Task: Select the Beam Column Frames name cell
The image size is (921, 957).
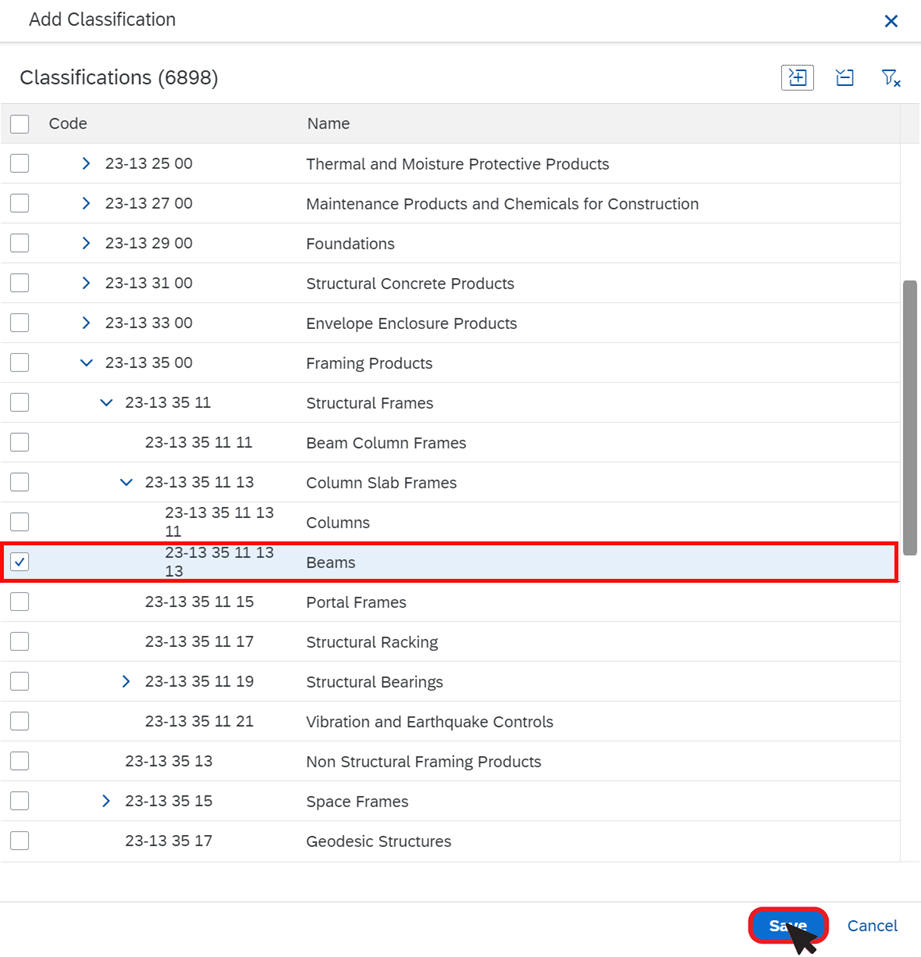Action: click(x=386, y=442)
